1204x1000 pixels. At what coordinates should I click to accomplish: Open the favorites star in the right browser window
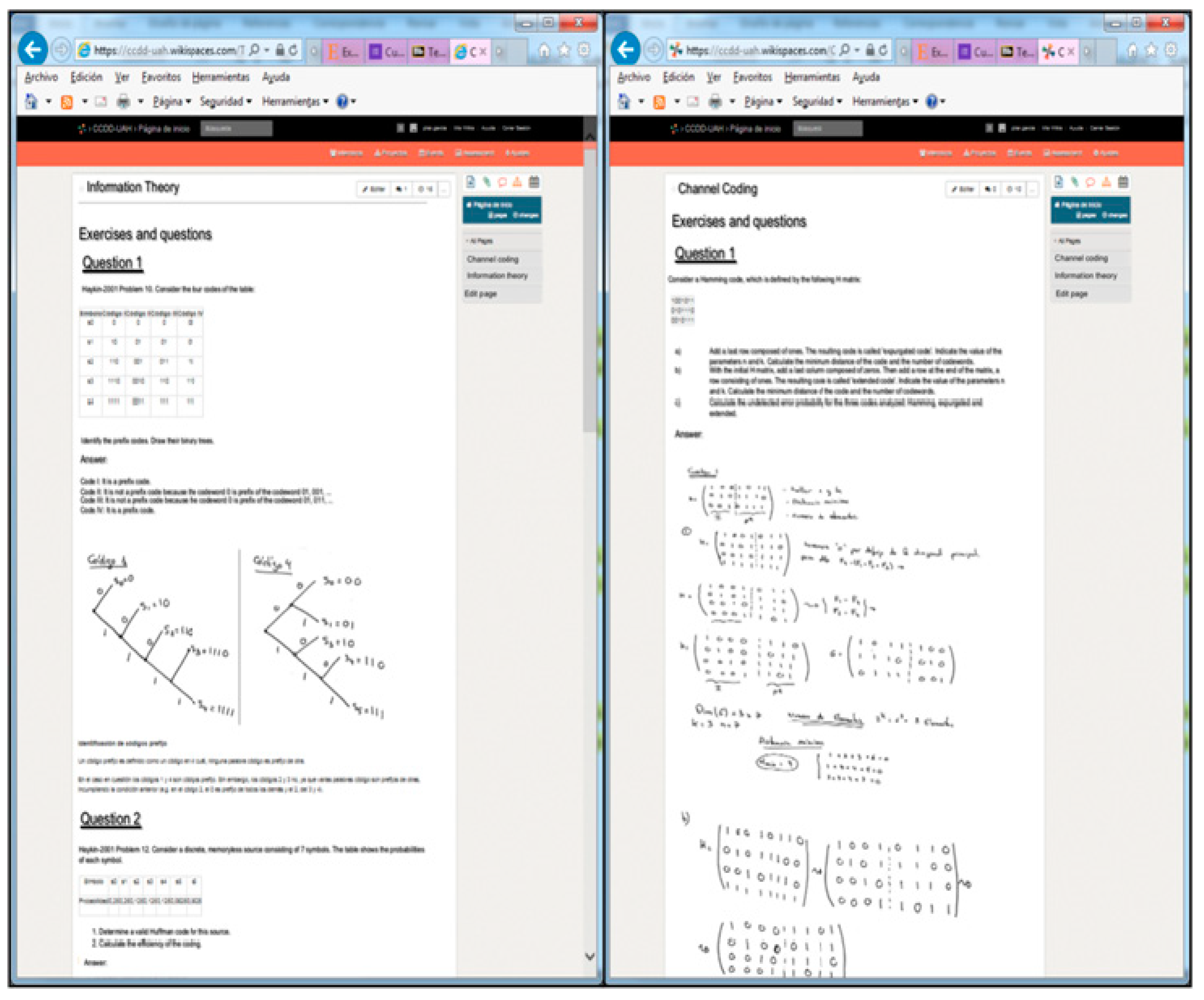point(1151,51)
